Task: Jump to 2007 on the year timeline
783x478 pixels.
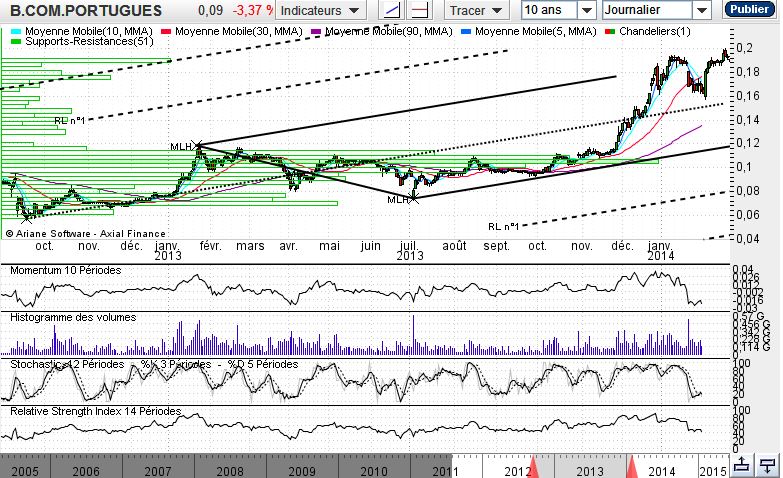Action: [158, 471]
